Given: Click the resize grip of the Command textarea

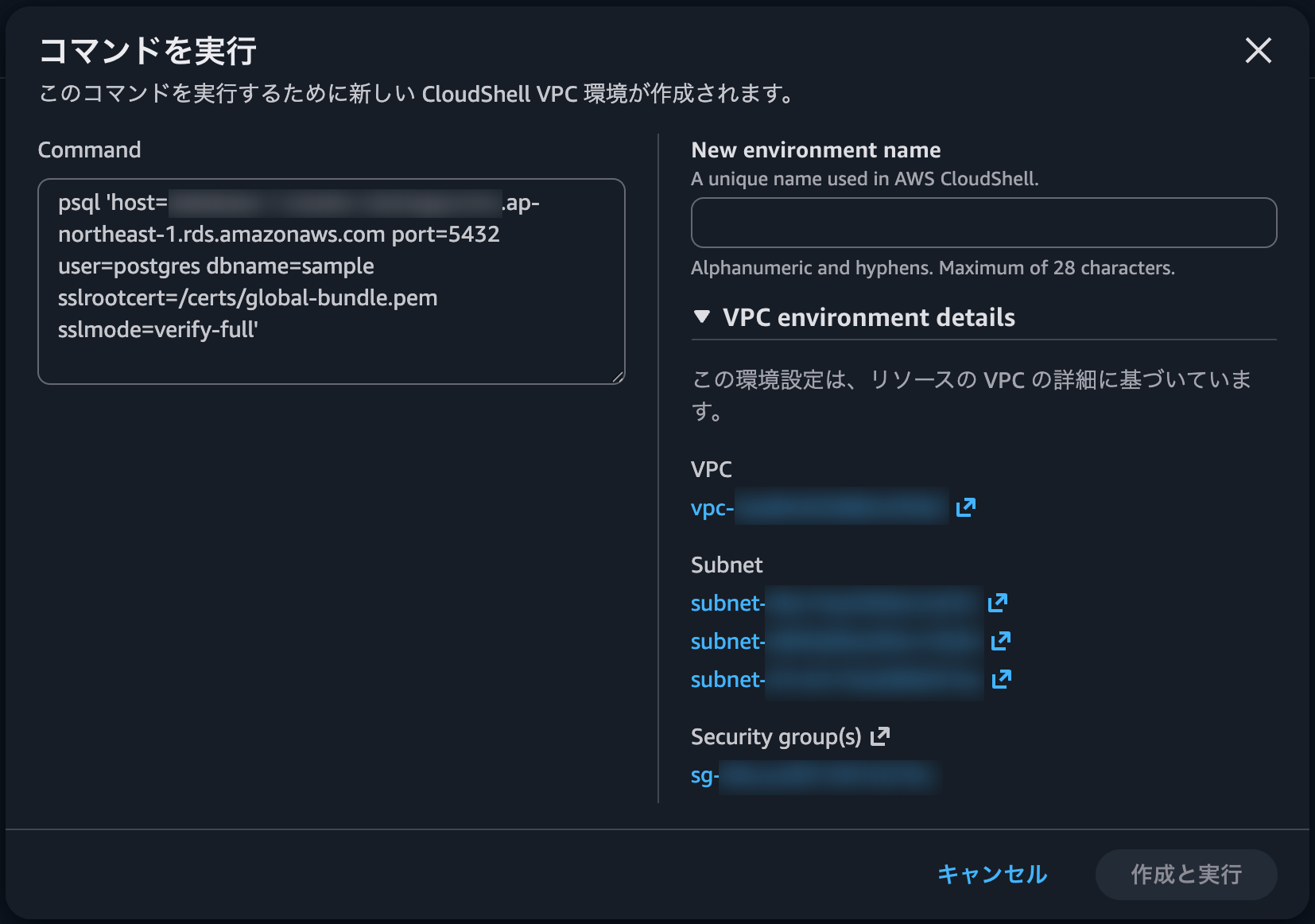Looking at the screenshot, I should 618,375.
